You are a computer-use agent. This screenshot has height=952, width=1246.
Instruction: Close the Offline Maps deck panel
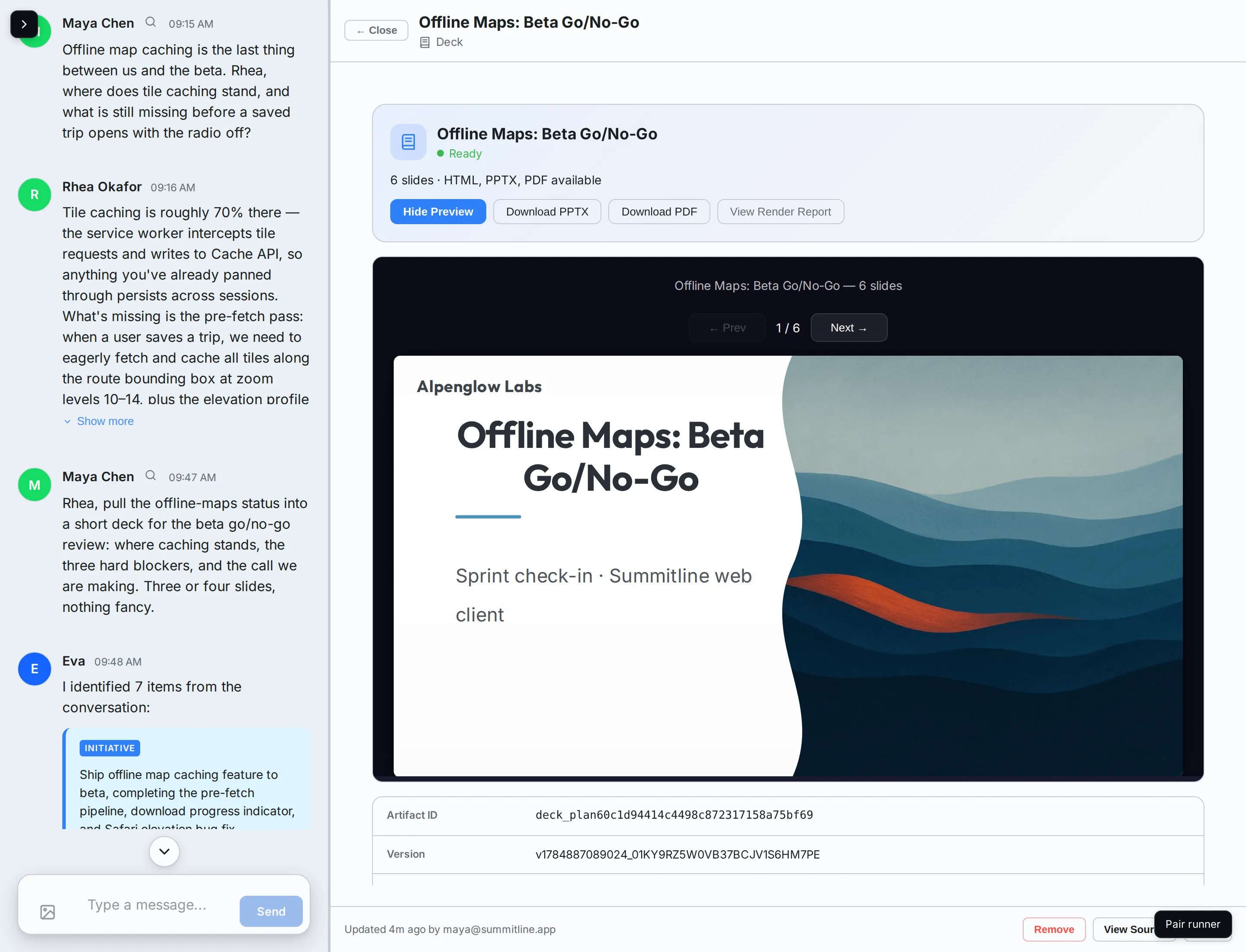(x=376, y=31)
